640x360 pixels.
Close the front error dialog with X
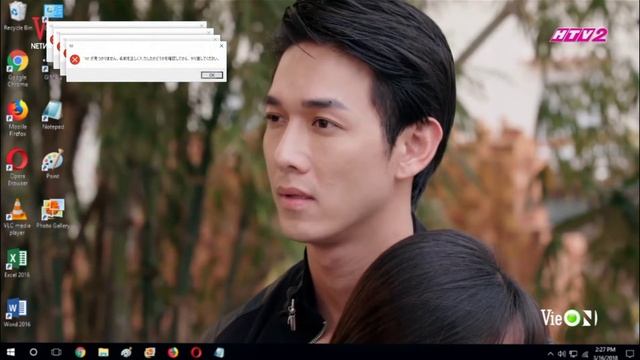[x=221, y=46]
